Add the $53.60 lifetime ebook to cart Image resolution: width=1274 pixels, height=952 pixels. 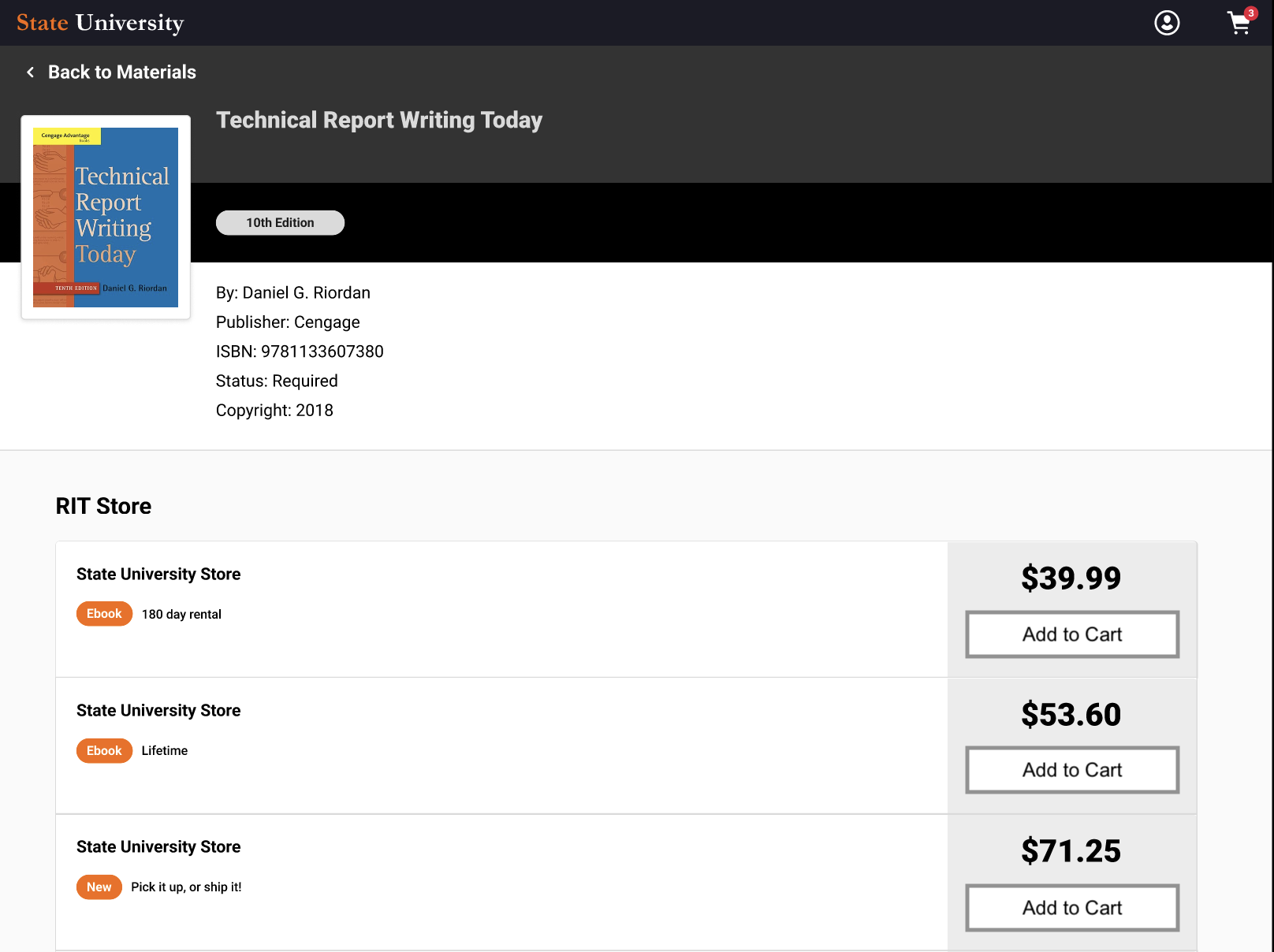coord(1072,770)
